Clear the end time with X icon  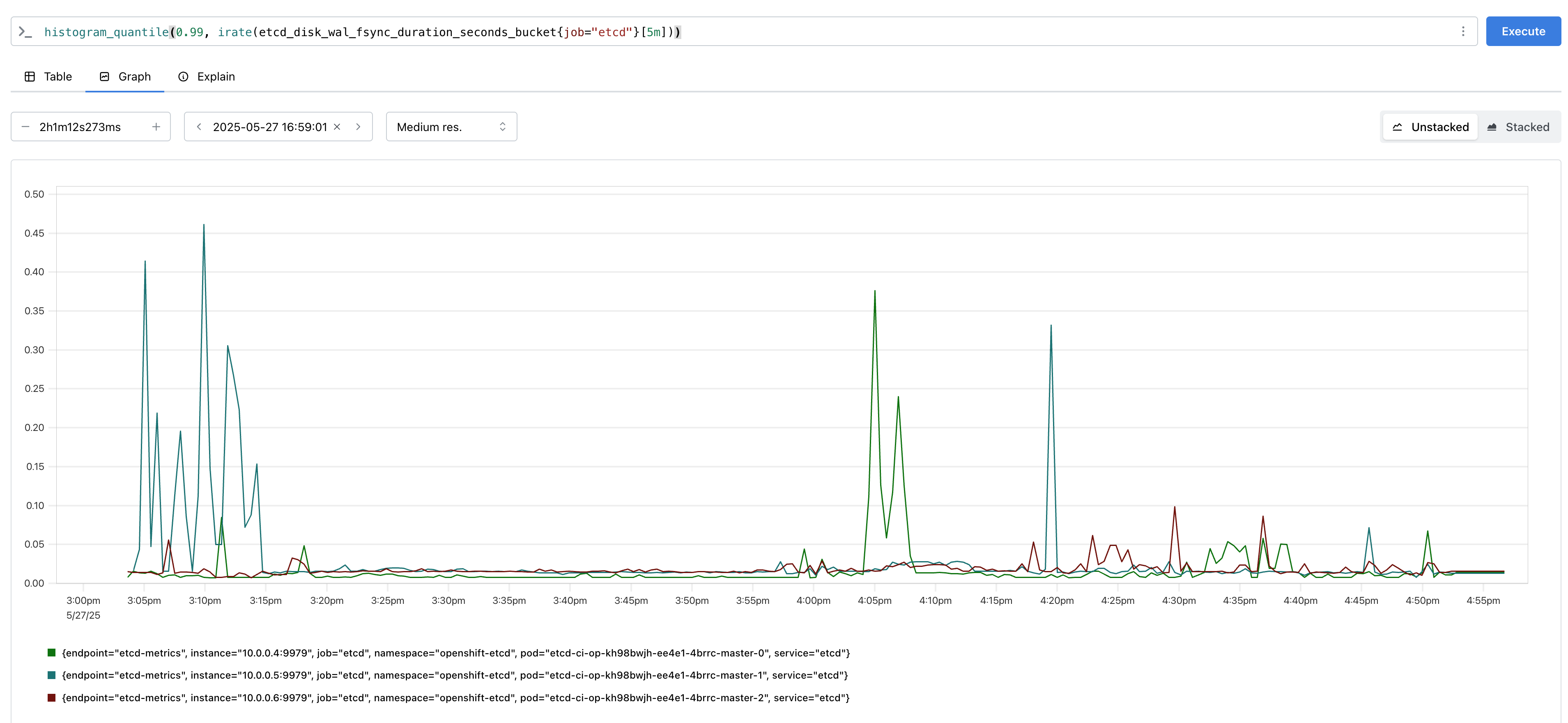coord(337,127)
